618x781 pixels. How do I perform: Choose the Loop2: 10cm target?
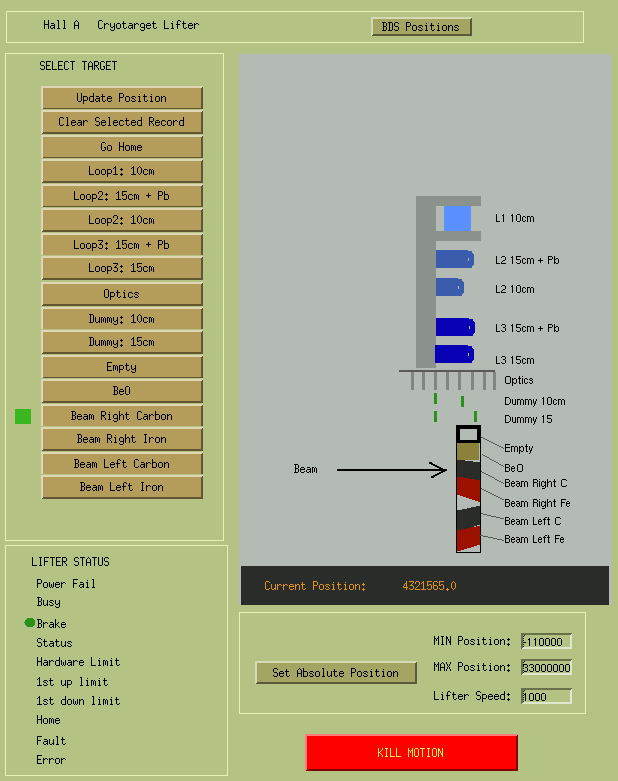coord(122,220)
